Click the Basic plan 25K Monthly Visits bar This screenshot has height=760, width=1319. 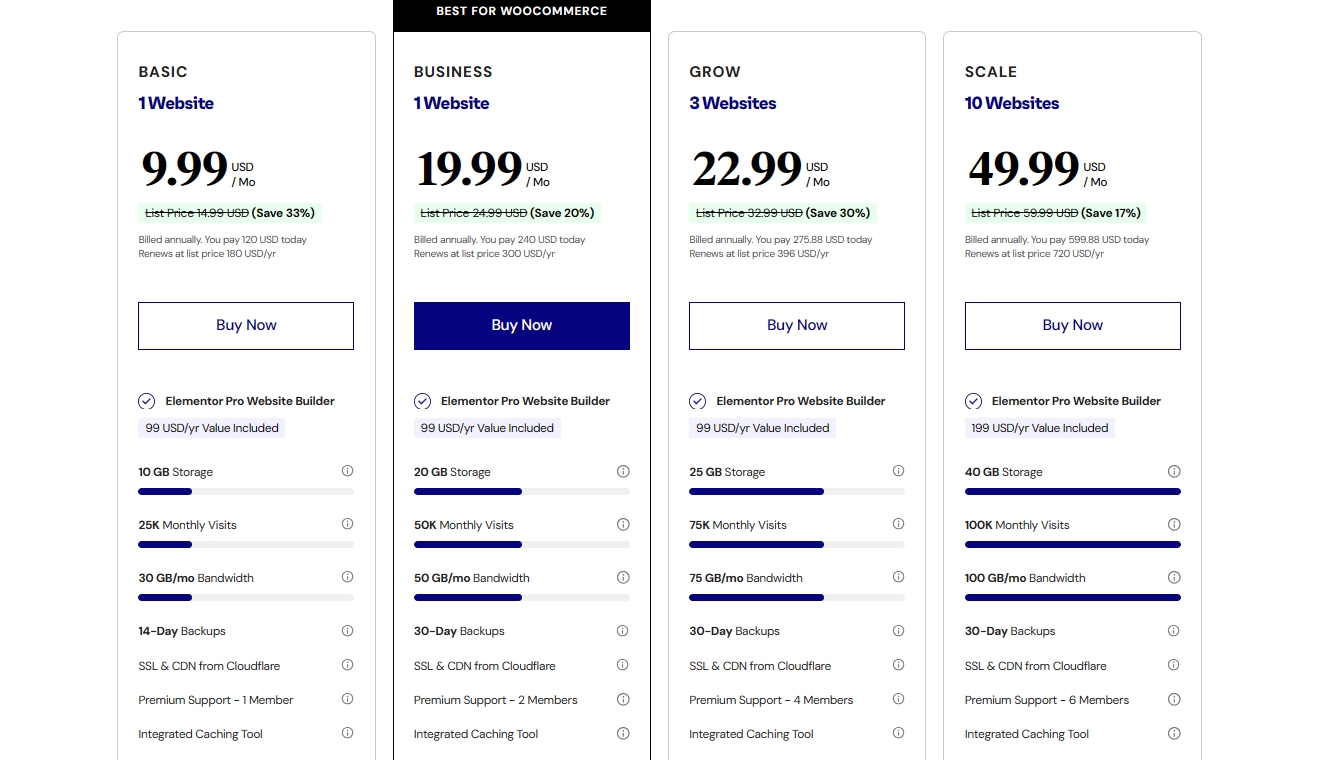point(246,545)
